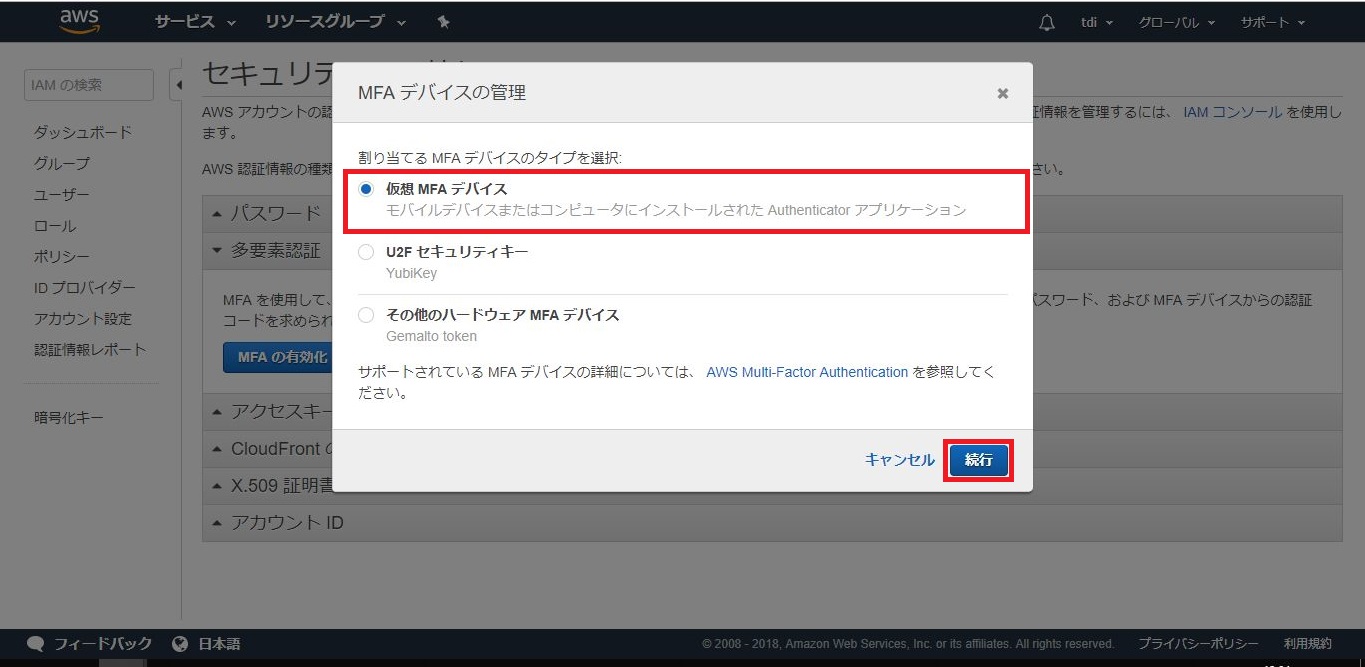The width and height of the screenshot is (1365, 667).
Task: Select the 仮想 MFA デバイス radio option
Action: [366, 189]
